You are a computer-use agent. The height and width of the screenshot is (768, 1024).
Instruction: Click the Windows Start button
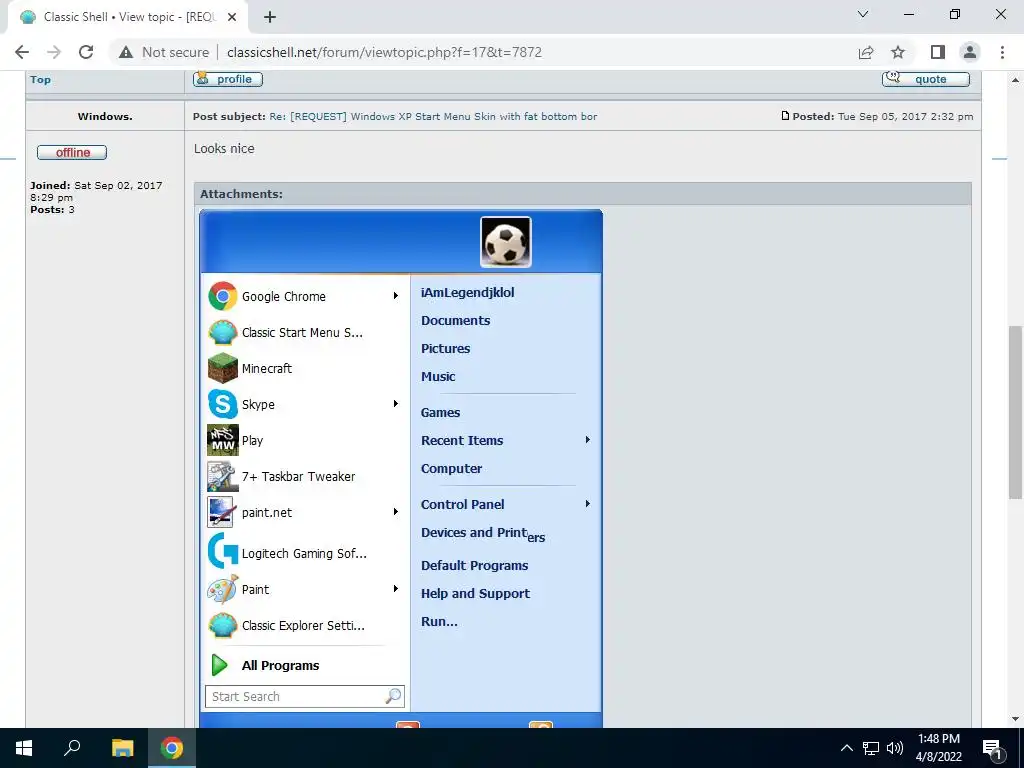pos(24,748)
